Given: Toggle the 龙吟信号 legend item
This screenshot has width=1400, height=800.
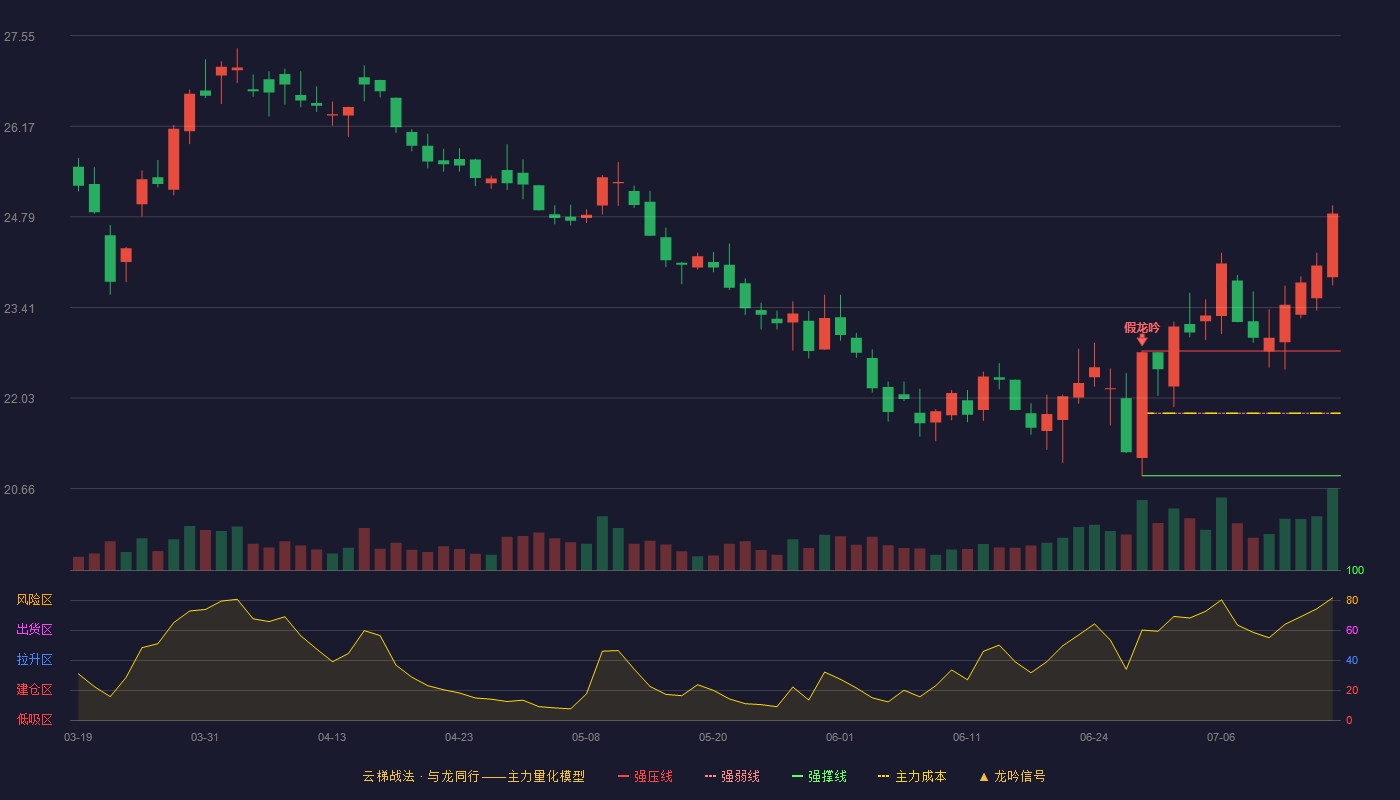Looking at the screenshot, I should pyautogui.click(x=1012, y=776).
